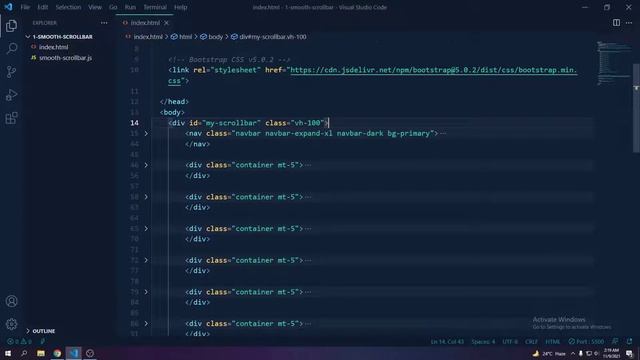Viewport: 640px width, 360px height.
Task: Click the code minimap
Action: click(x=614, y=63)
